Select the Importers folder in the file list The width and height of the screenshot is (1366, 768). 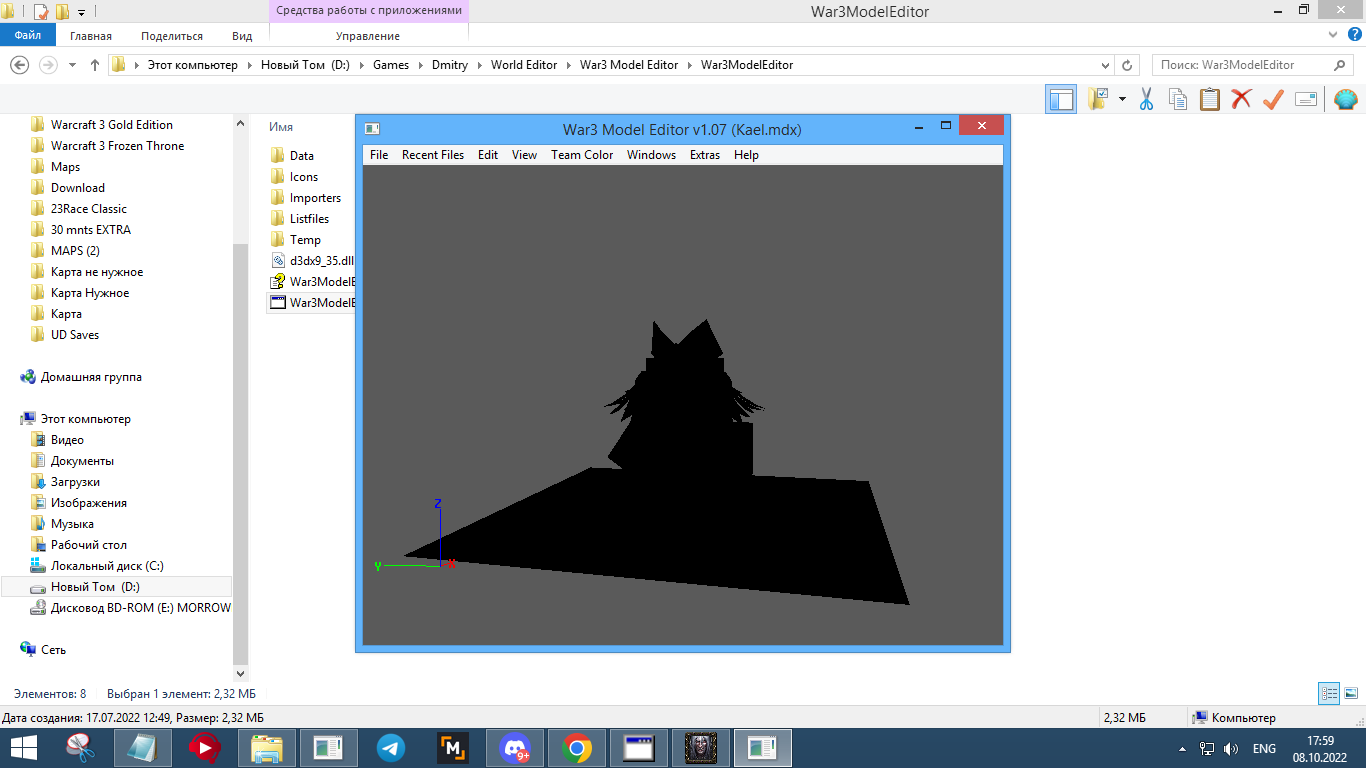(315, 198)
